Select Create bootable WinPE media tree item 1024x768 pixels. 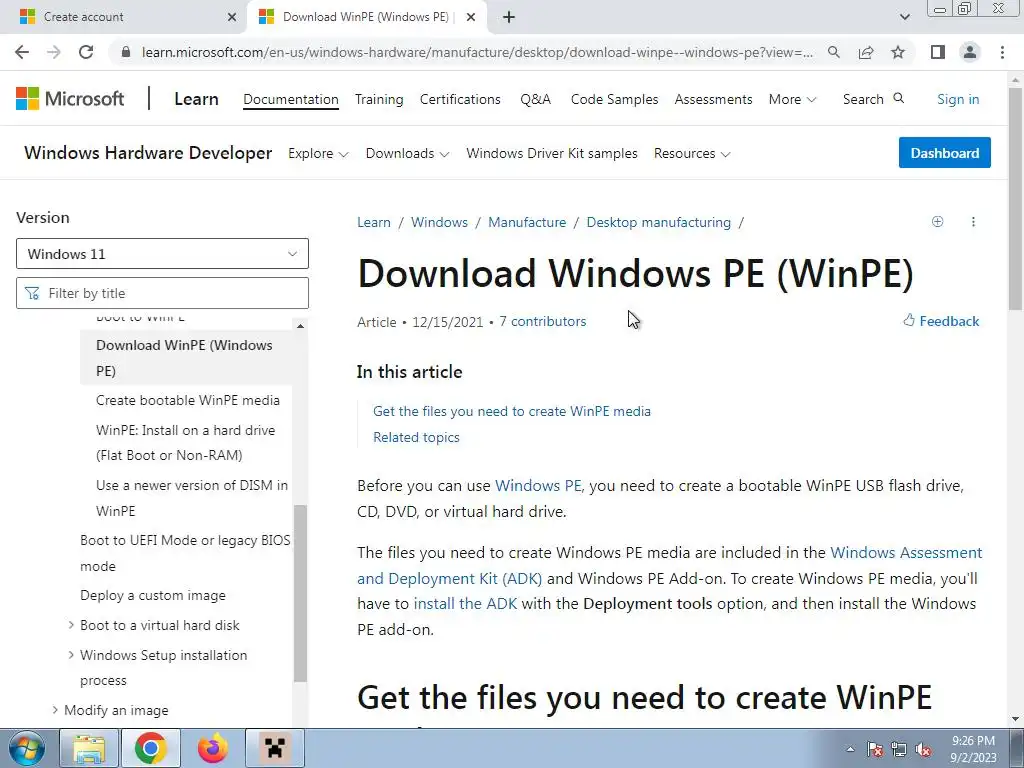pyautogui.click(x=187, y=400)
